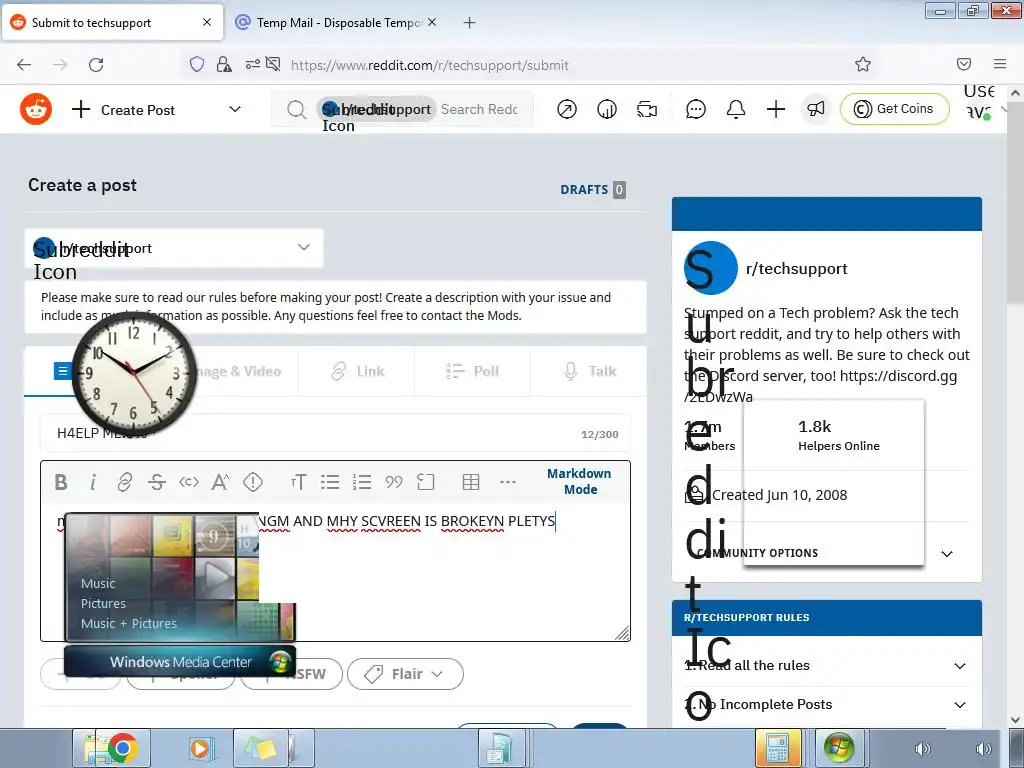1024x768 pixels.
Task: Apply Heading formatting in editor
Action: [x=298, y=482]
